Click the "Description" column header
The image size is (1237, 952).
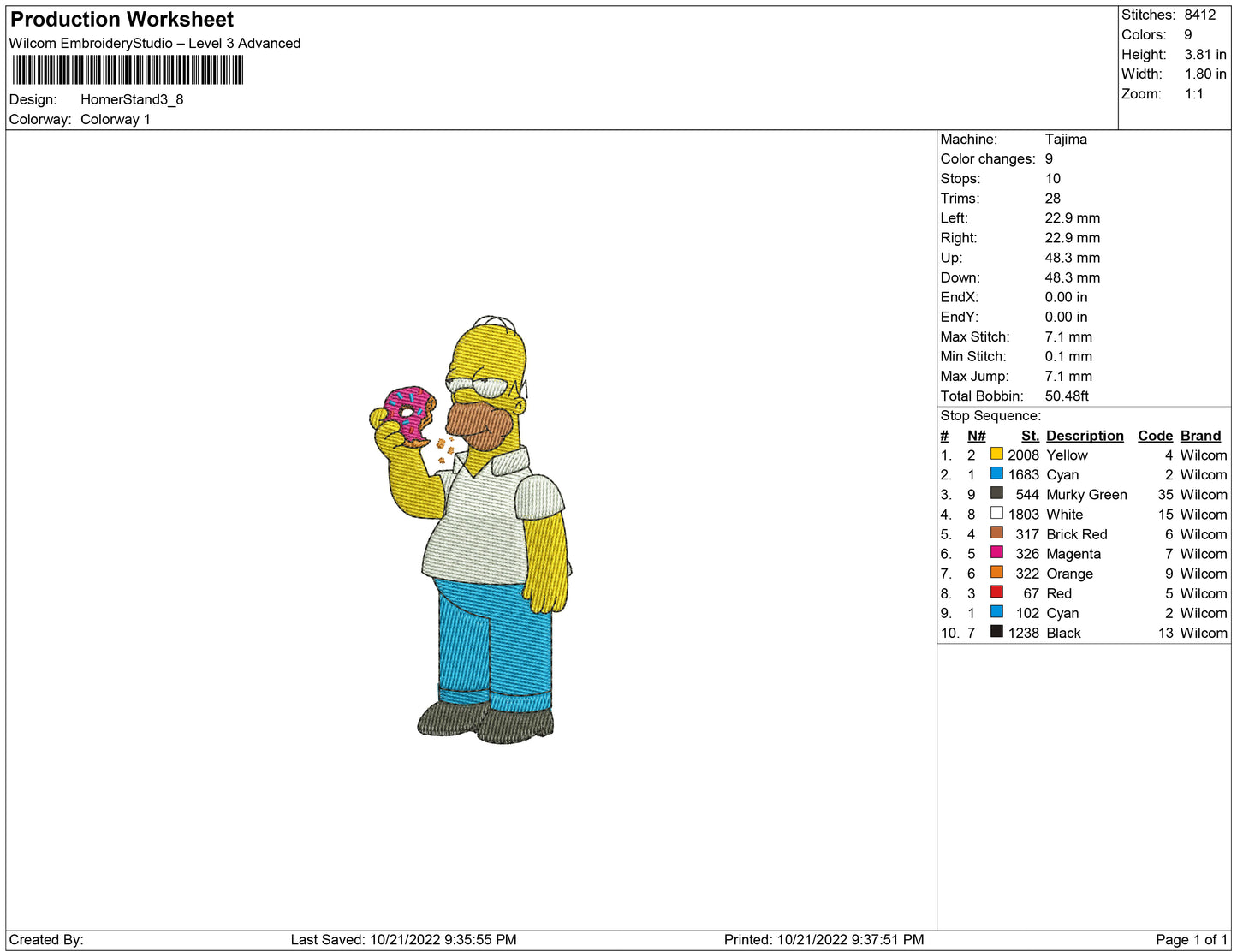click(x=1085, y=436)
